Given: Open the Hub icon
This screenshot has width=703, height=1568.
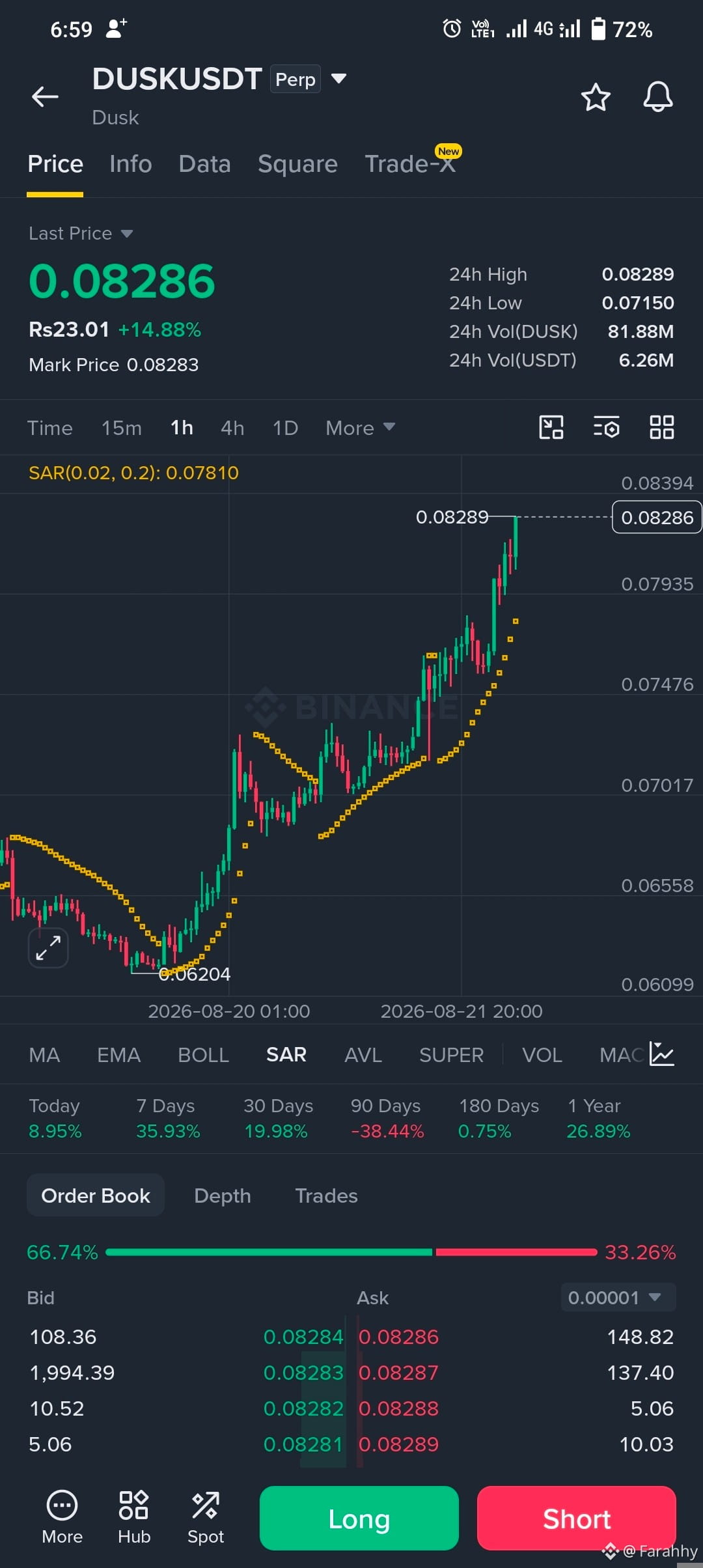Looking at the screenshot, I should click(134, 1517).
